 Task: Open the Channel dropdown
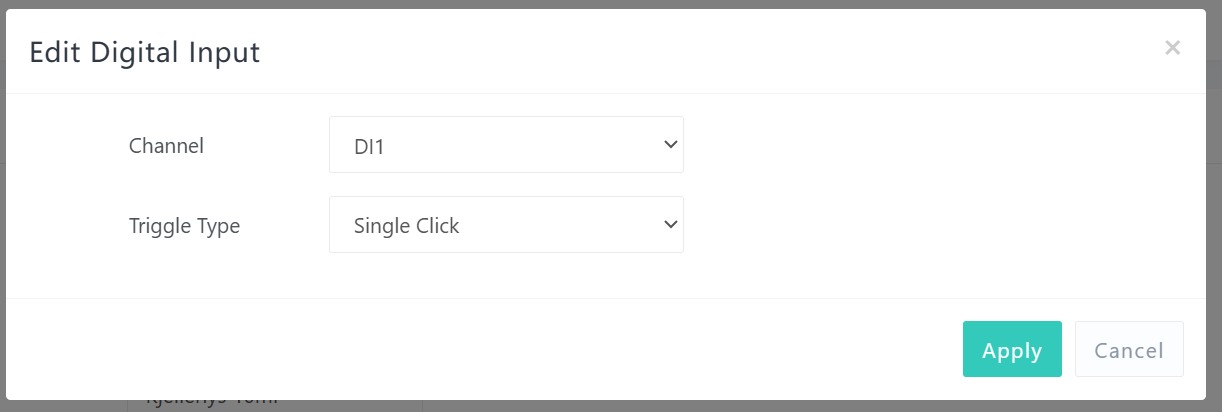click(505, 145)
